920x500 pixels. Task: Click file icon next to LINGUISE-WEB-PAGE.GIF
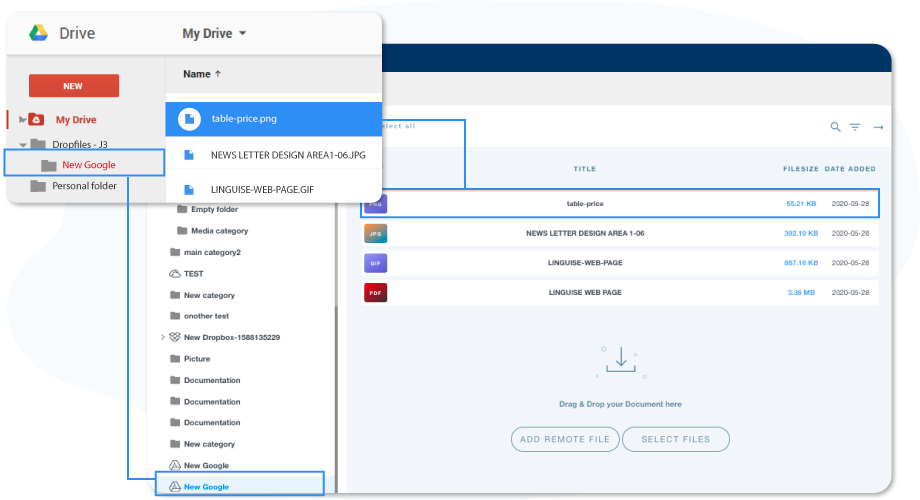pos(189,190)
